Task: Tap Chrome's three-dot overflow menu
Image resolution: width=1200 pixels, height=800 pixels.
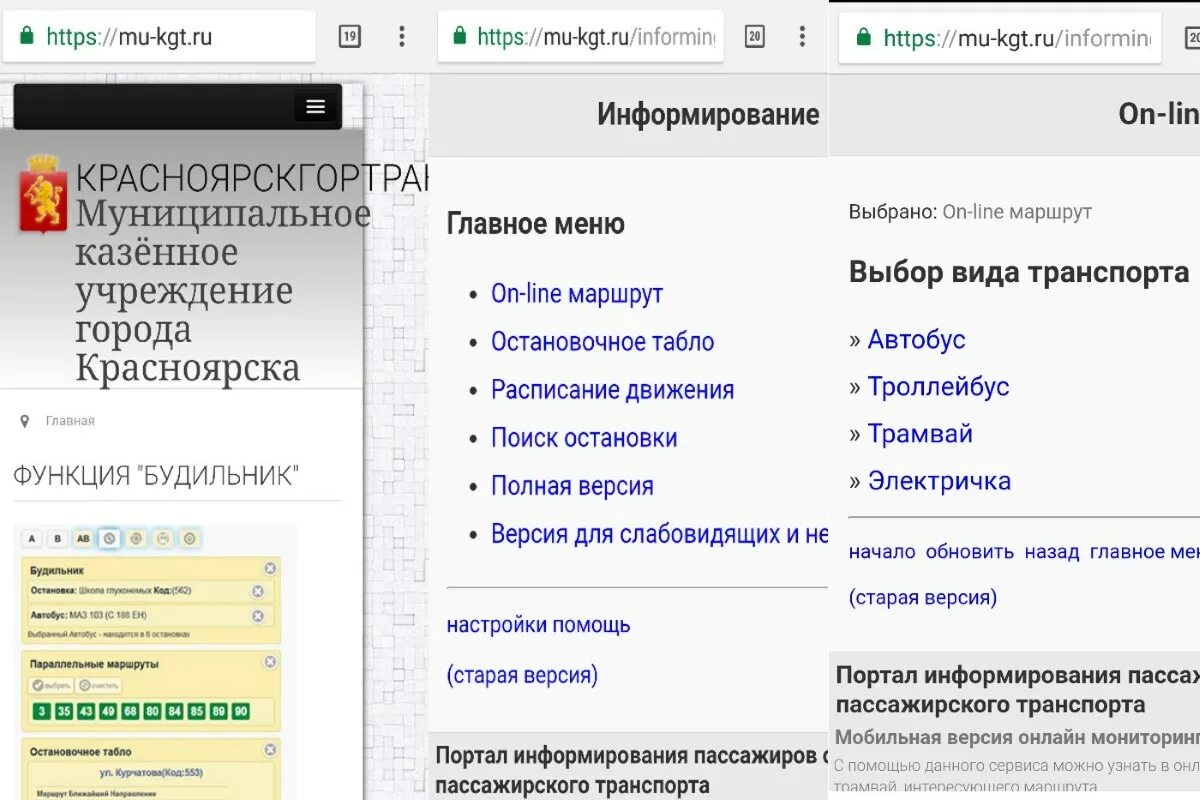Action: click(x=400, y=36)
